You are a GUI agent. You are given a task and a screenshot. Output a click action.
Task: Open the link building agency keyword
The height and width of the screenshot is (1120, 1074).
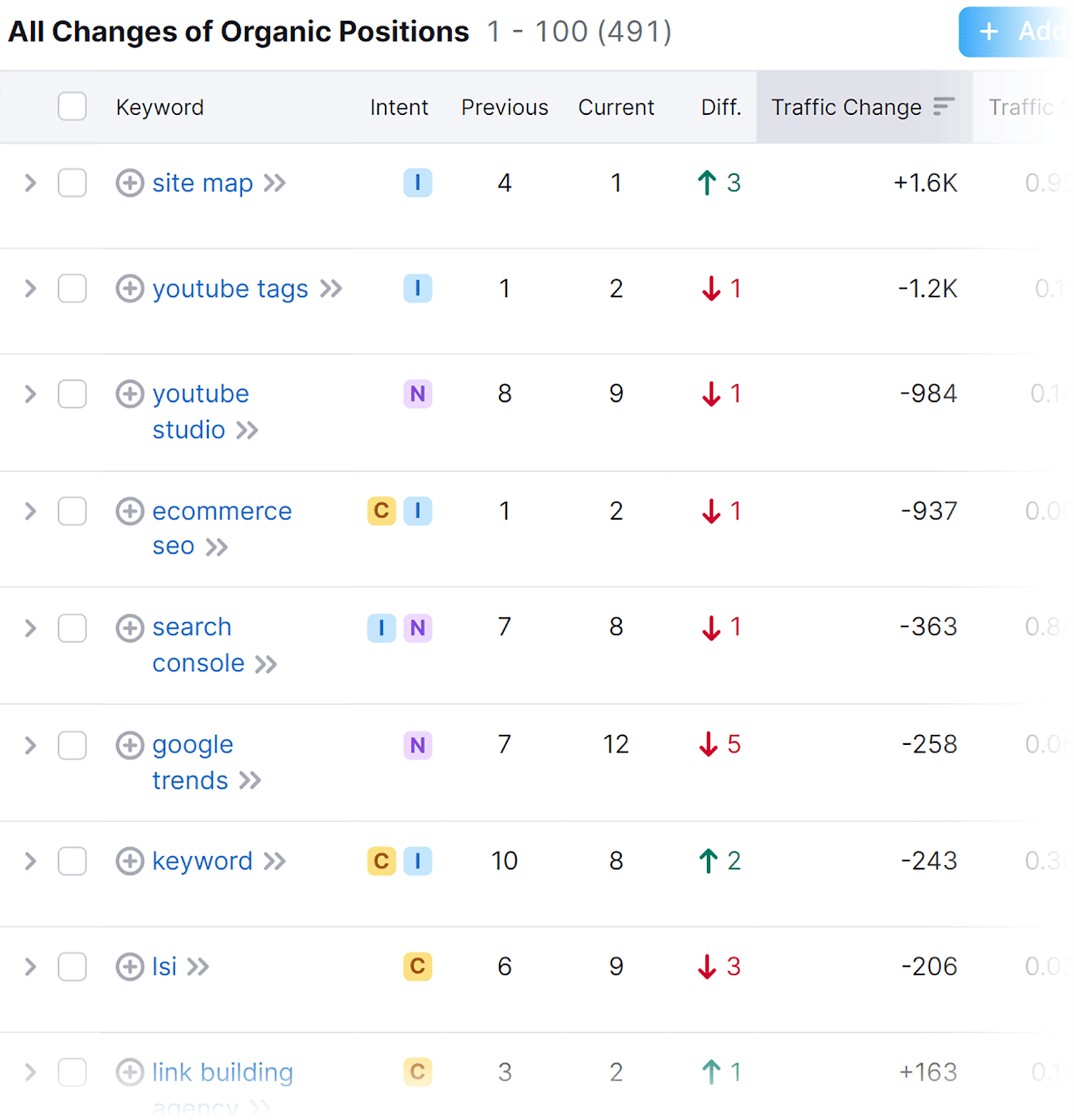click(222, 1072)
